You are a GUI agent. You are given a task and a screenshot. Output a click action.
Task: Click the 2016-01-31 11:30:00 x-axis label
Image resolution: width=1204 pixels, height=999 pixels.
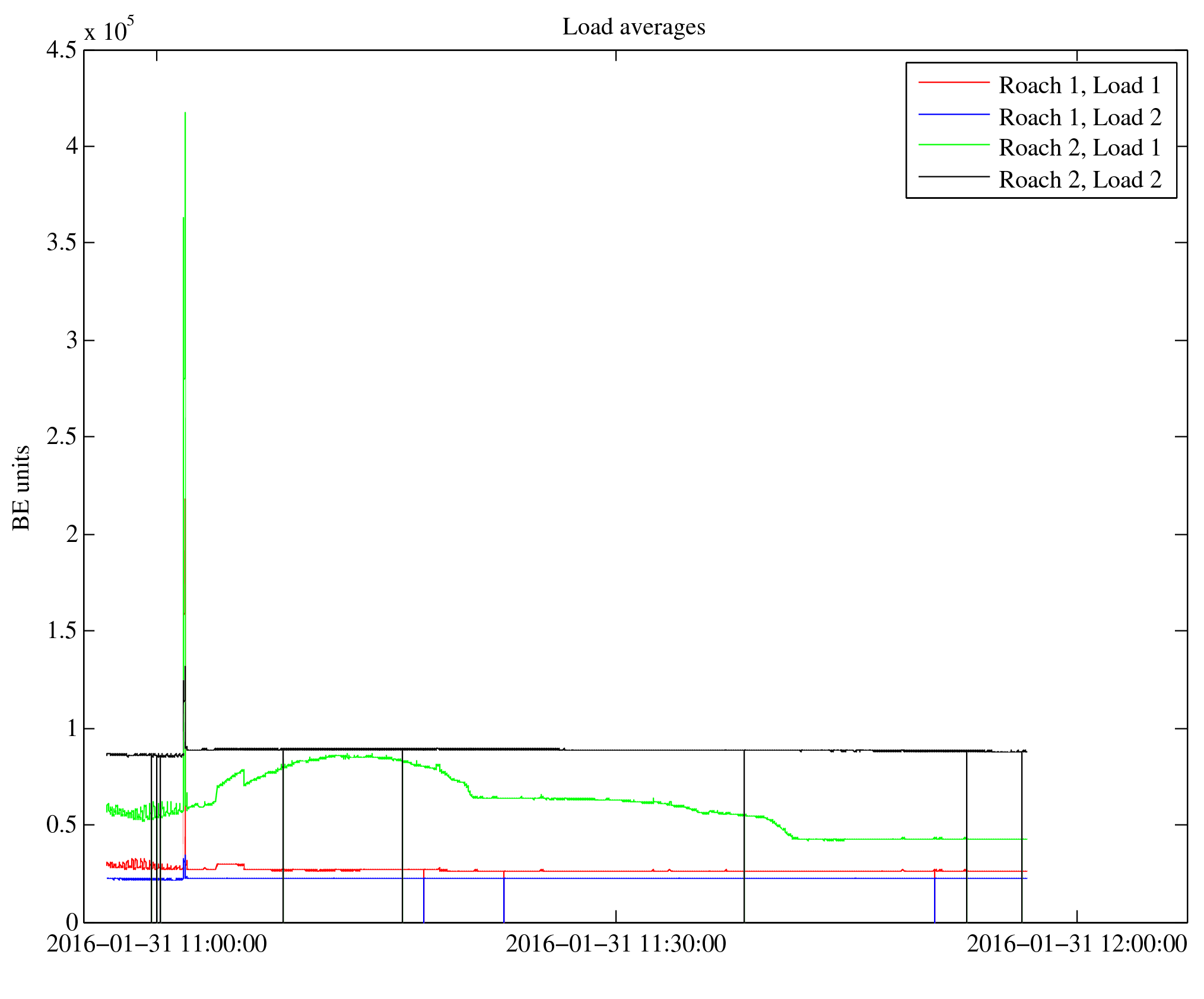[615, 944]
